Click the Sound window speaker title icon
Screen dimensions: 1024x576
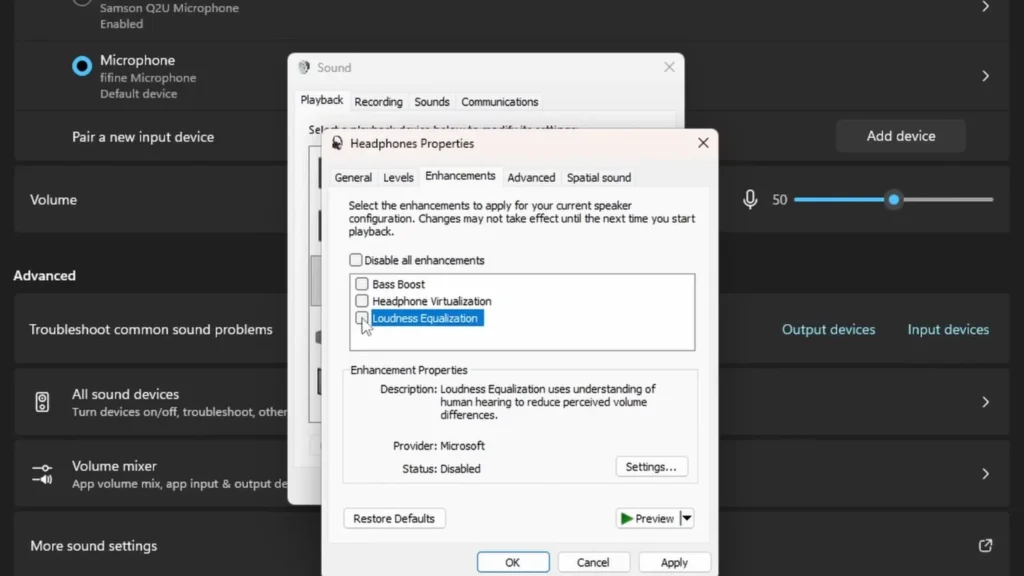pos(304,67)
